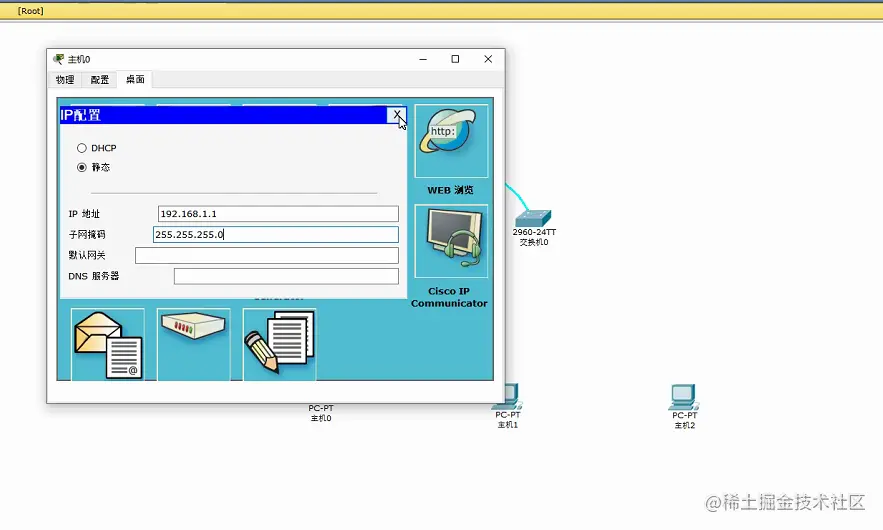Minimize the 主机0 window
The height and width of the screenshot is (530, 883).
click(x=423, y=59)
